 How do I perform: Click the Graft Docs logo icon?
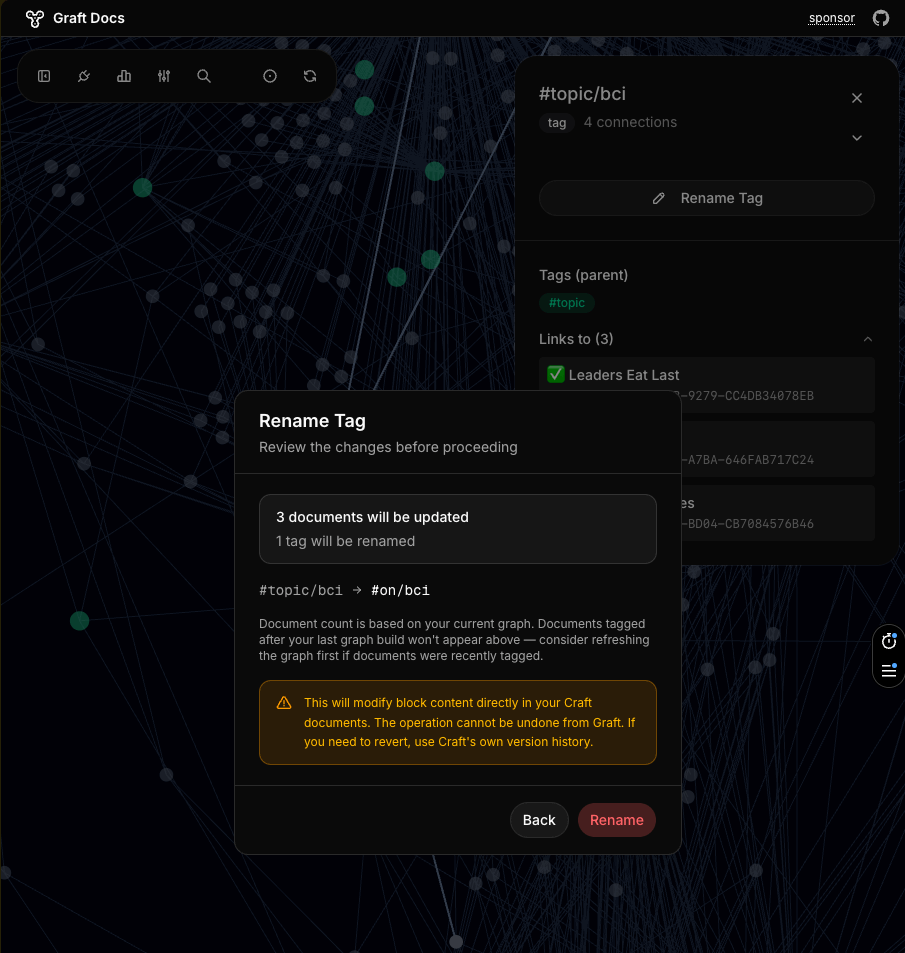[34, 18]
